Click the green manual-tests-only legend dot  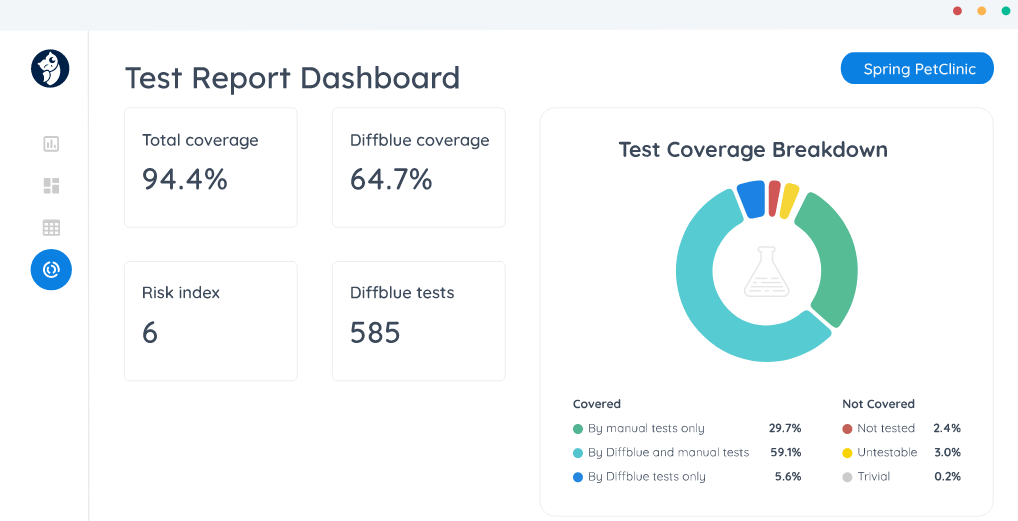[x=578, y=429]
